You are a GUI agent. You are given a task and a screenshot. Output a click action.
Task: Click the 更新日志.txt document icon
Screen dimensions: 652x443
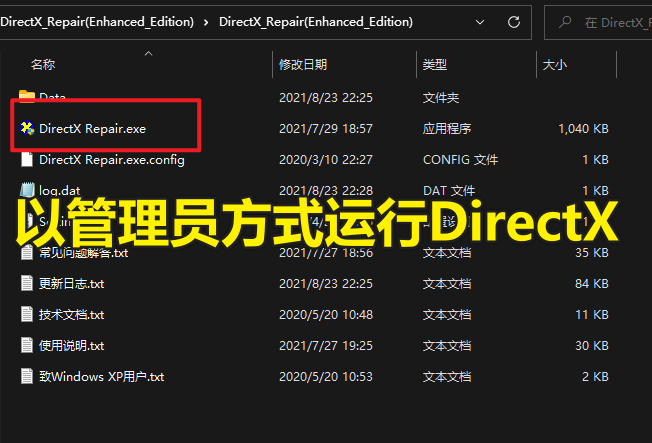pos(27,283)
